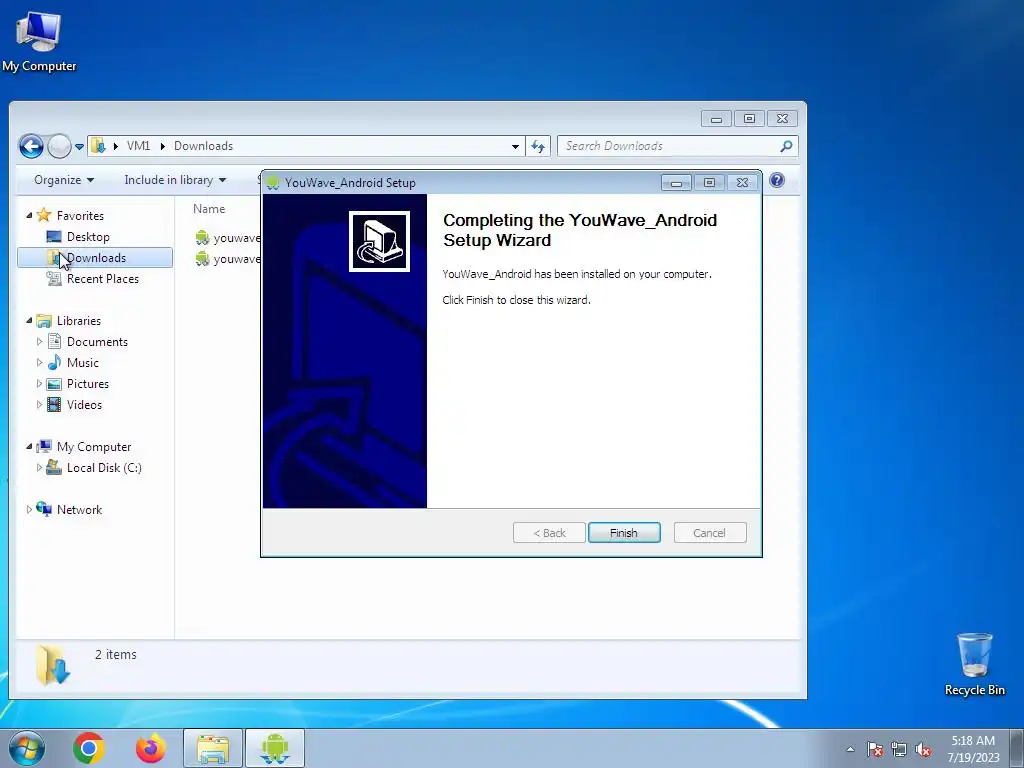Open the Include in library menu

(175, 180)
